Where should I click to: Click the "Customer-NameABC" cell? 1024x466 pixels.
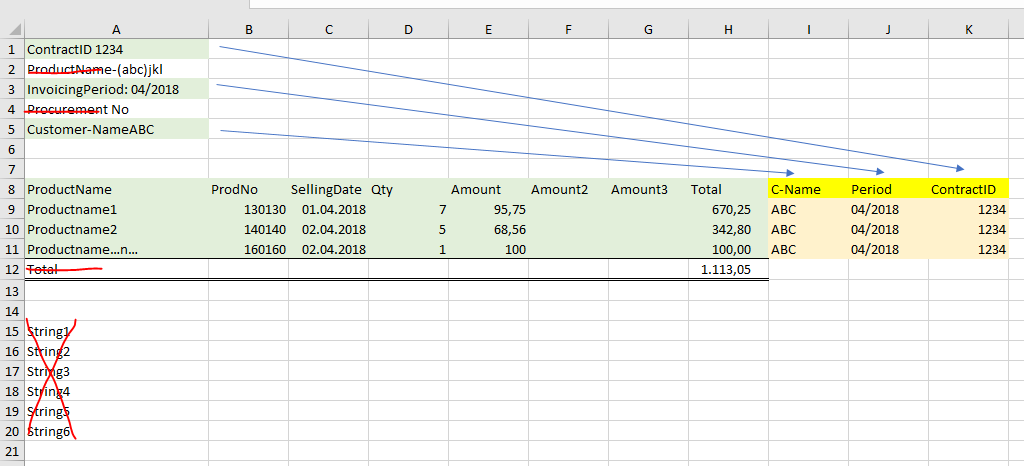pos(116,129)
